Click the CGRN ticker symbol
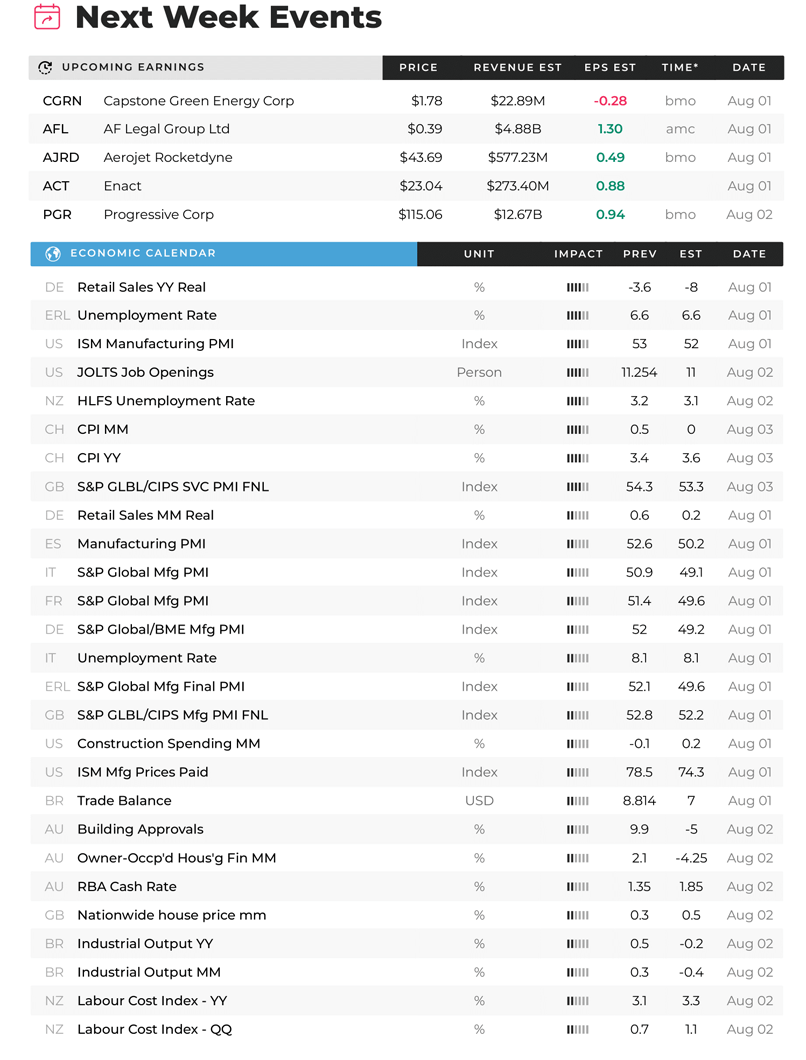The image size is (806, 1060). [x=62, y=101]
